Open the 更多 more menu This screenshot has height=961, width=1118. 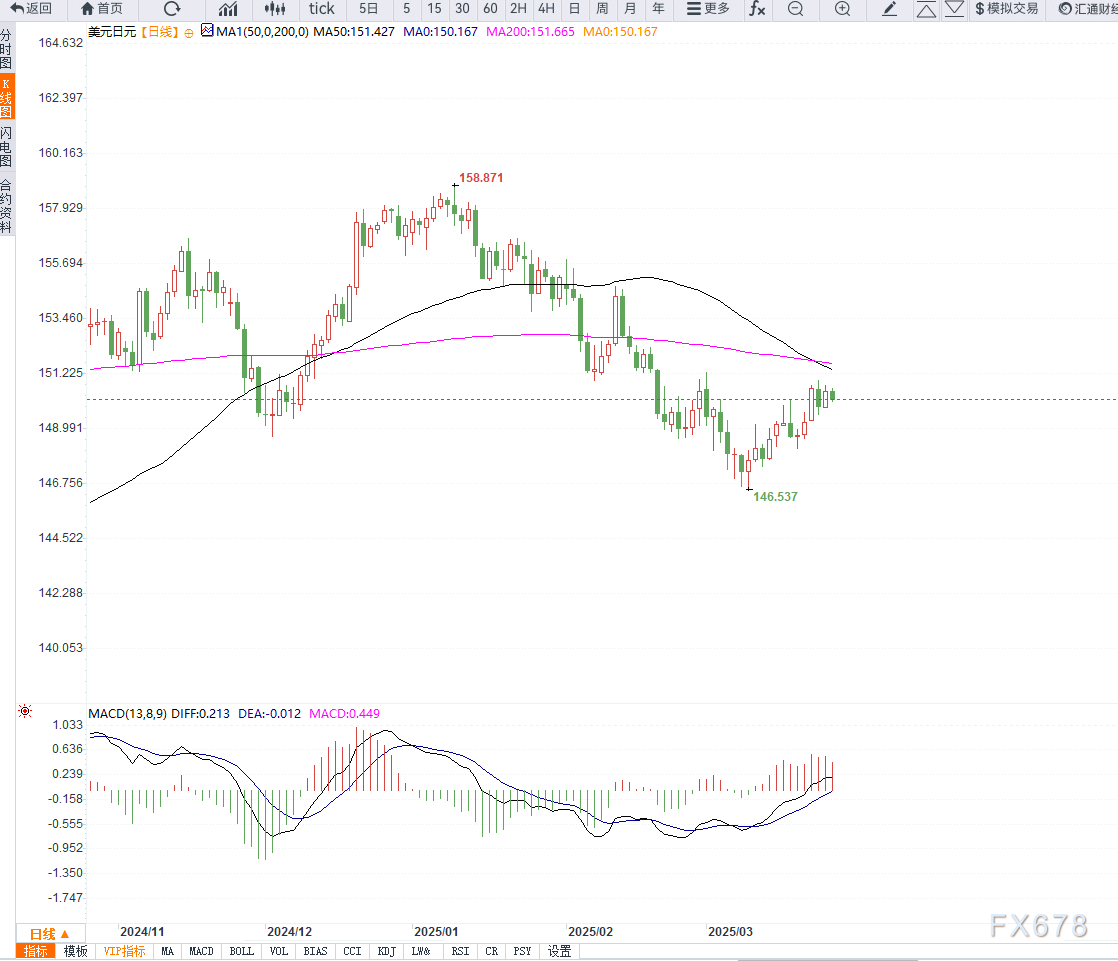point(708,9)
